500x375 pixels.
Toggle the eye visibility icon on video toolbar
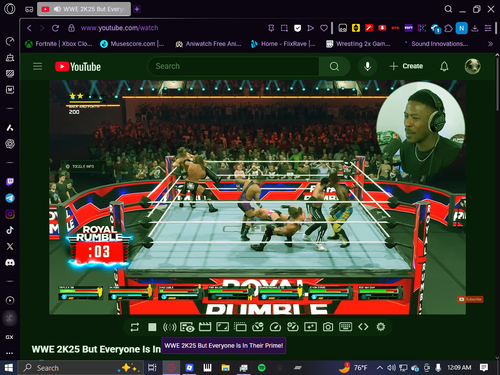coord(187,327)
